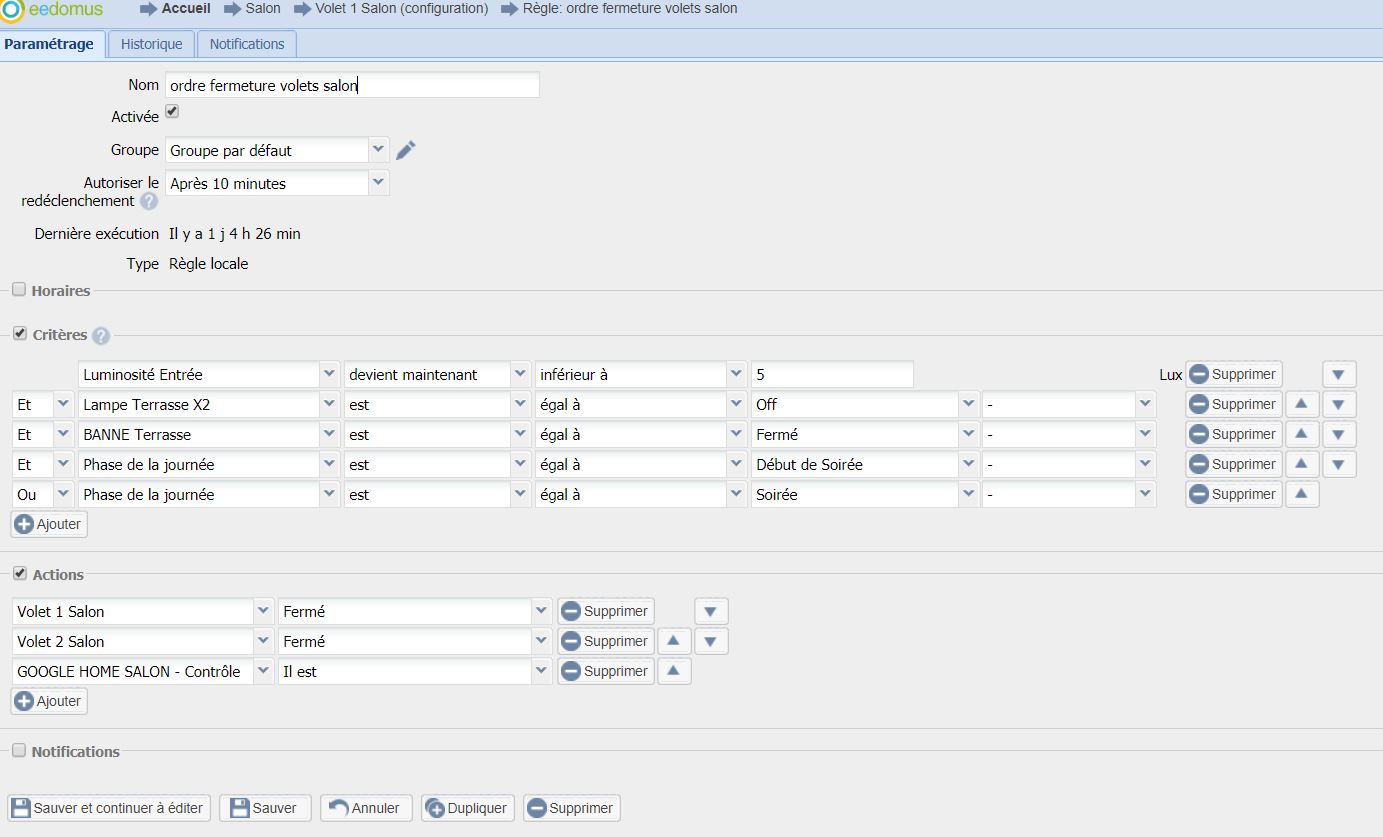This screenshot has height=837, width=1383.
Task: Switch to the Notifications tab
Action: 247,44
